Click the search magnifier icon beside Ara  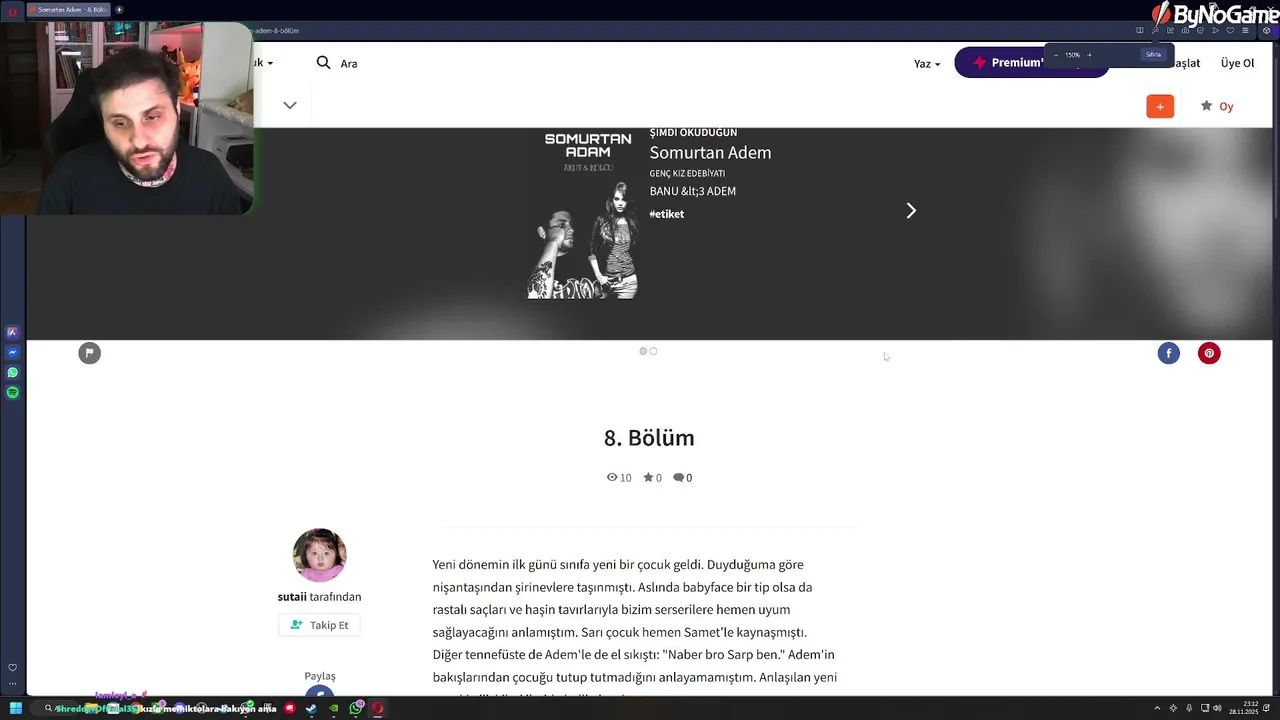pos(323,62)
